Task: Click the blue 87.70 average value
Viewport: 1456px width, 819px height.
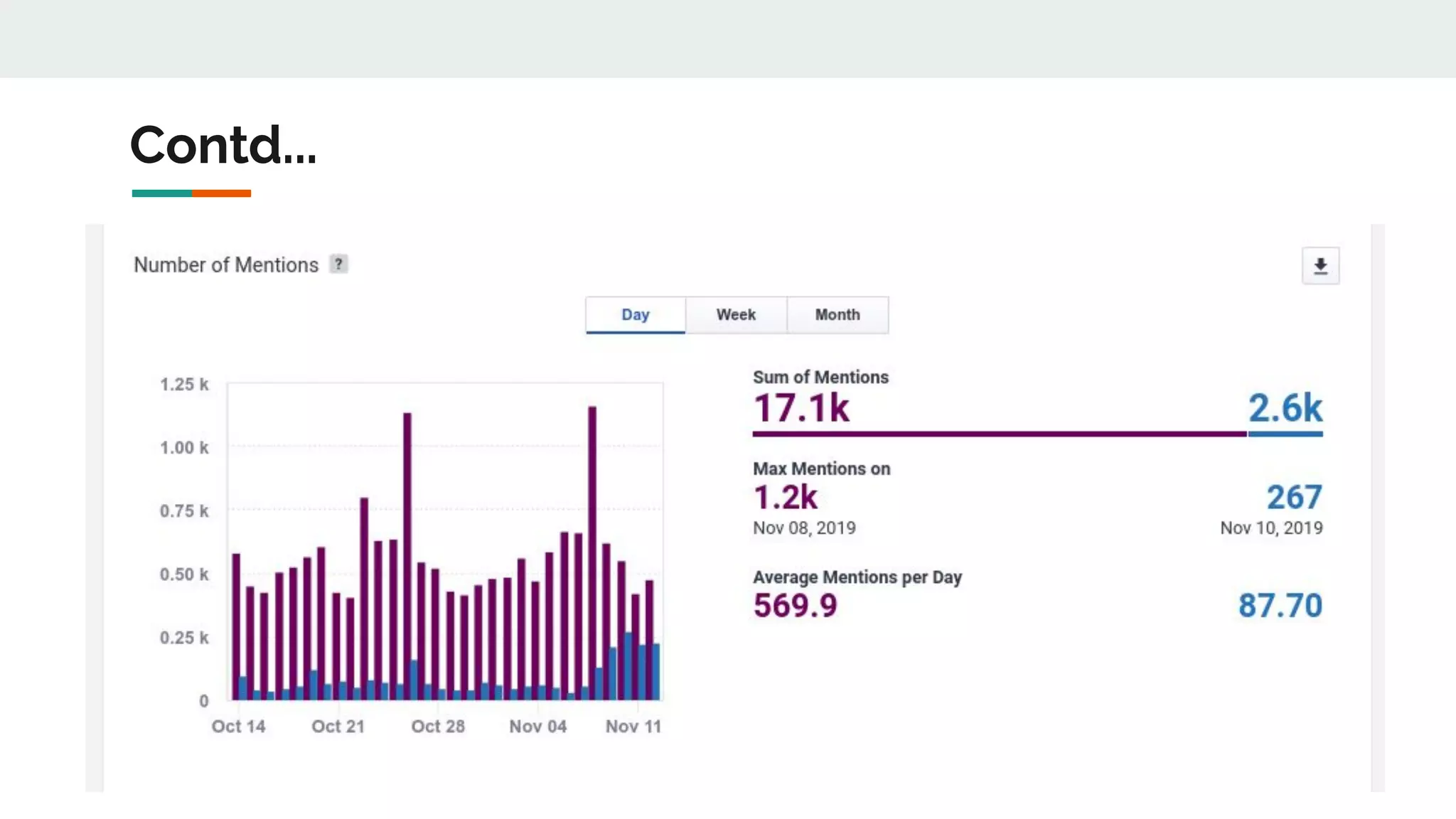Action: click(x=1280, y=606)
